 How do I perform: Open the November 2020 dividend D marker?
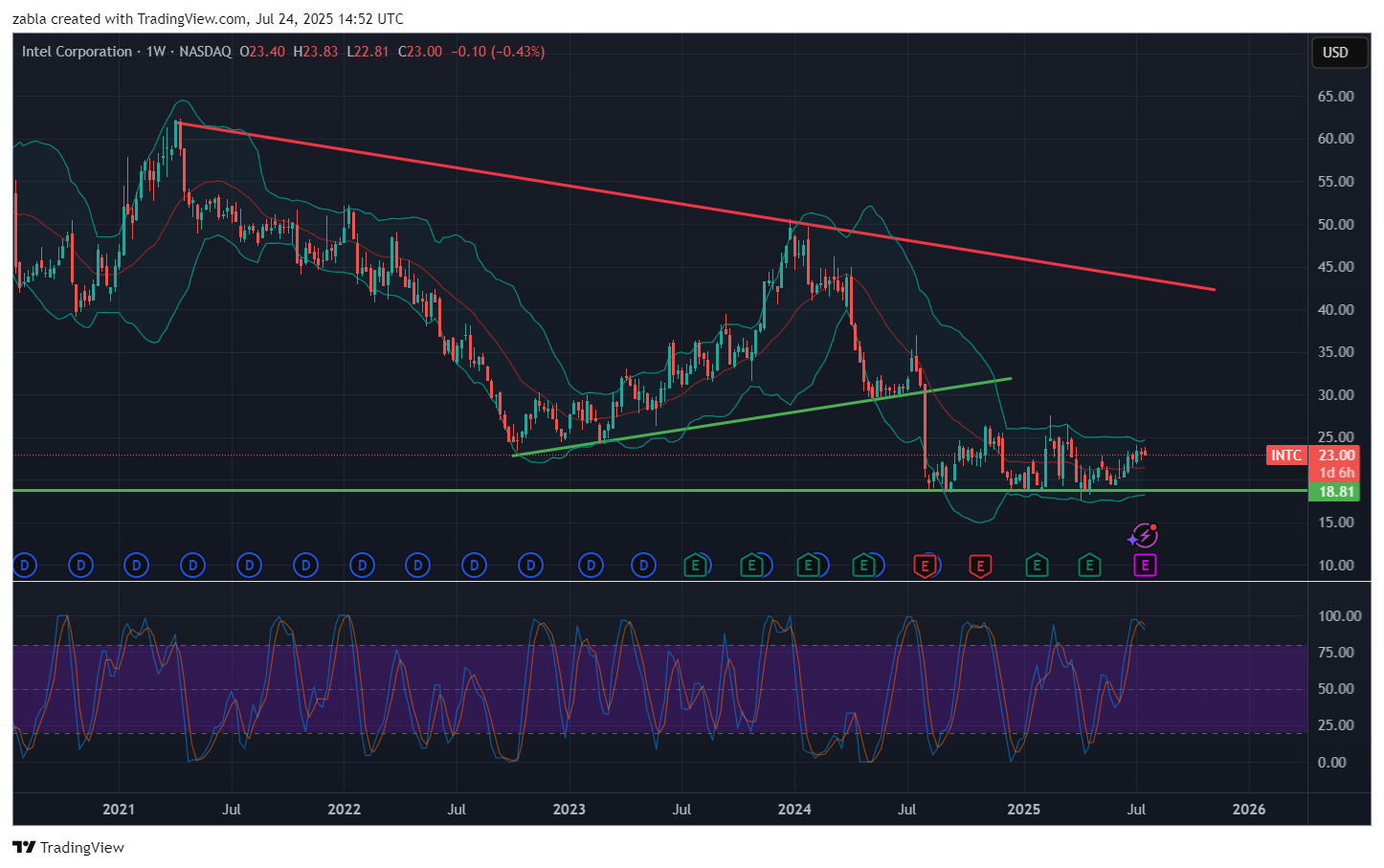(80, 566)
